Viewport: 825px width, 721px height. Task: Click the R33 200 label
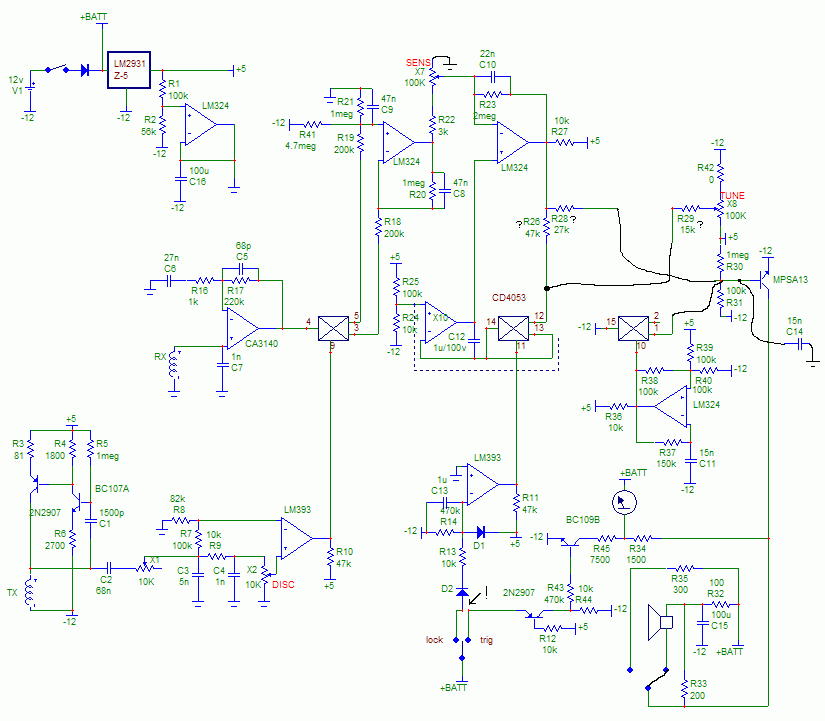tap(698, 689)
